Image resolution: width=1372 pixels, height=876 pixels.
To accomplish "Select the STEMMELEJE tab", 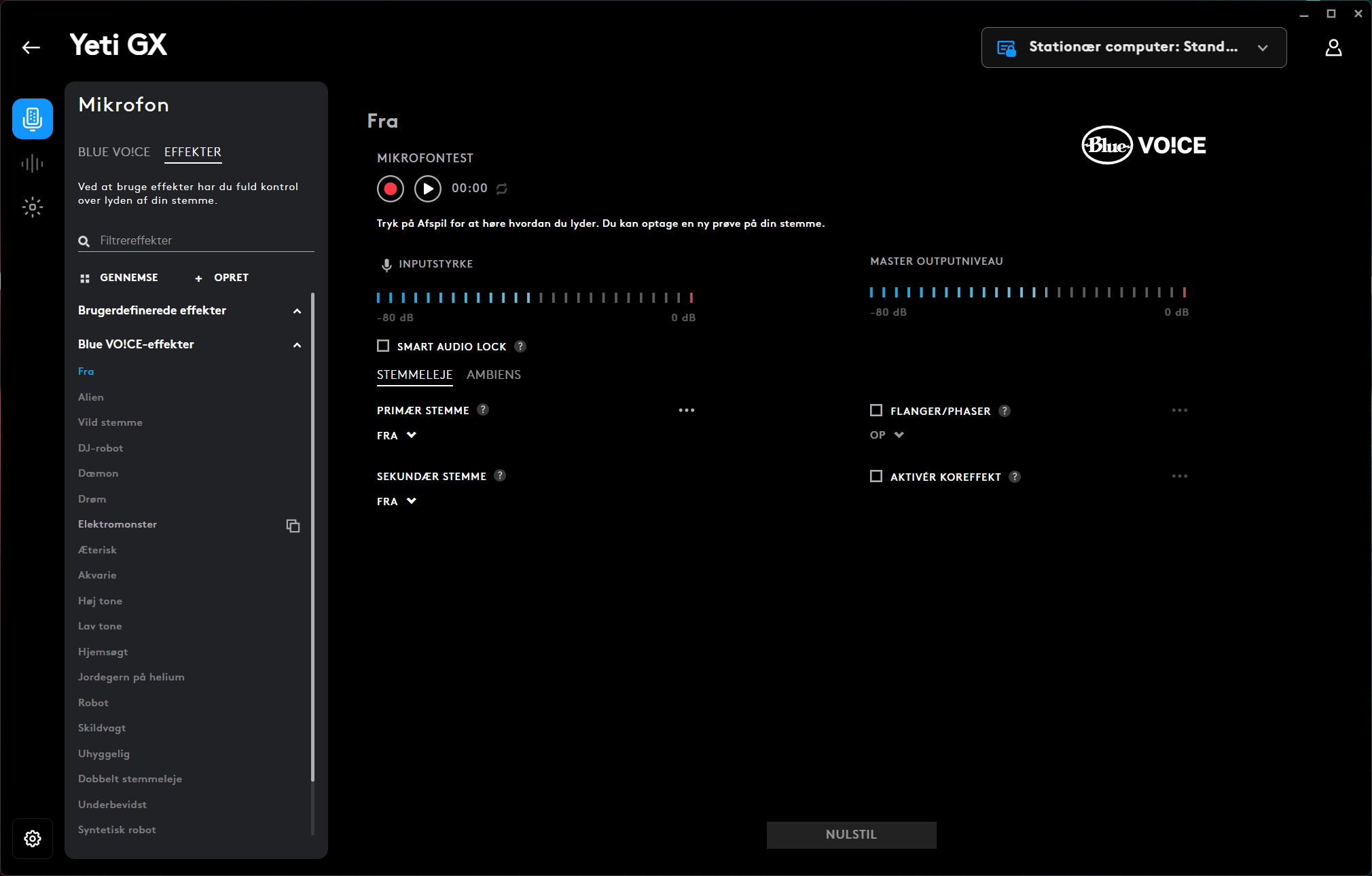I will coord(415,375).
